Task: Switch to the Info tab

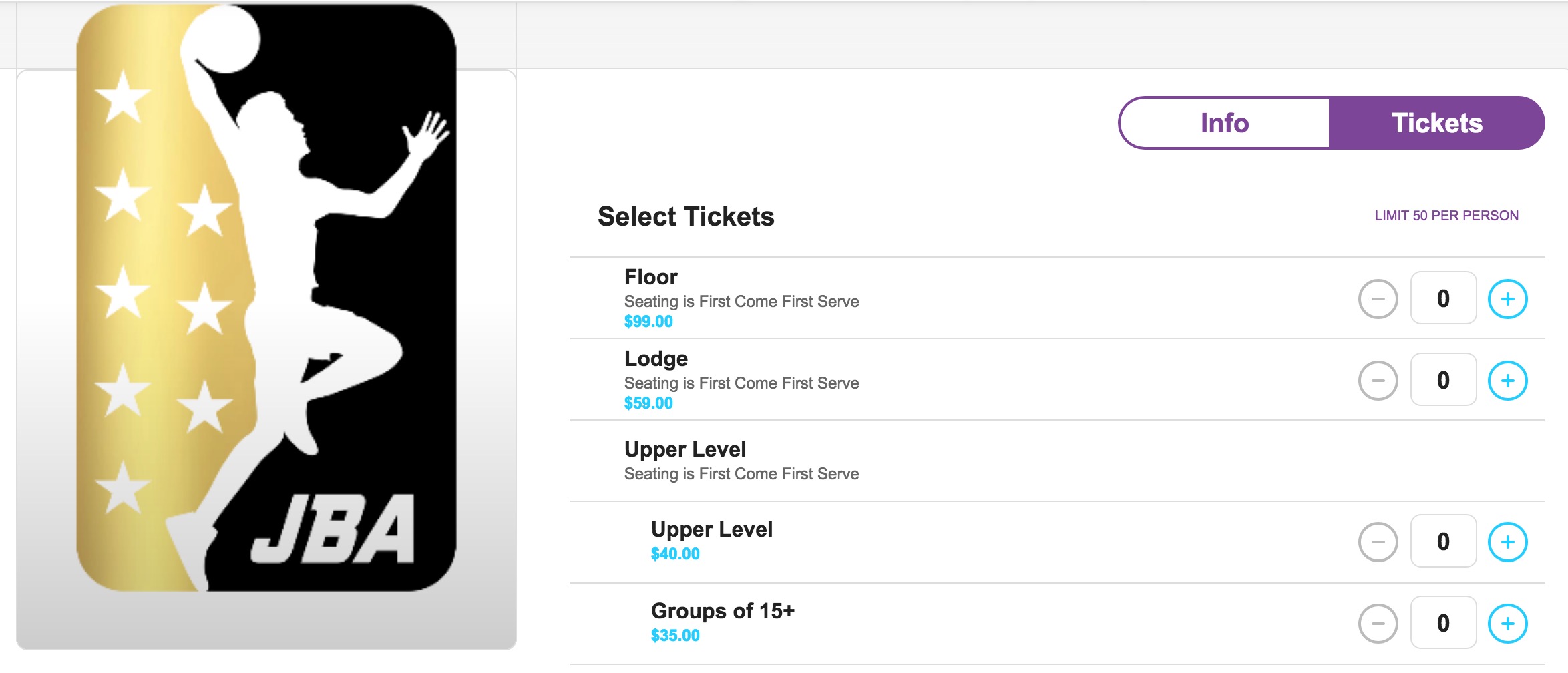Action: (1224, 123)
